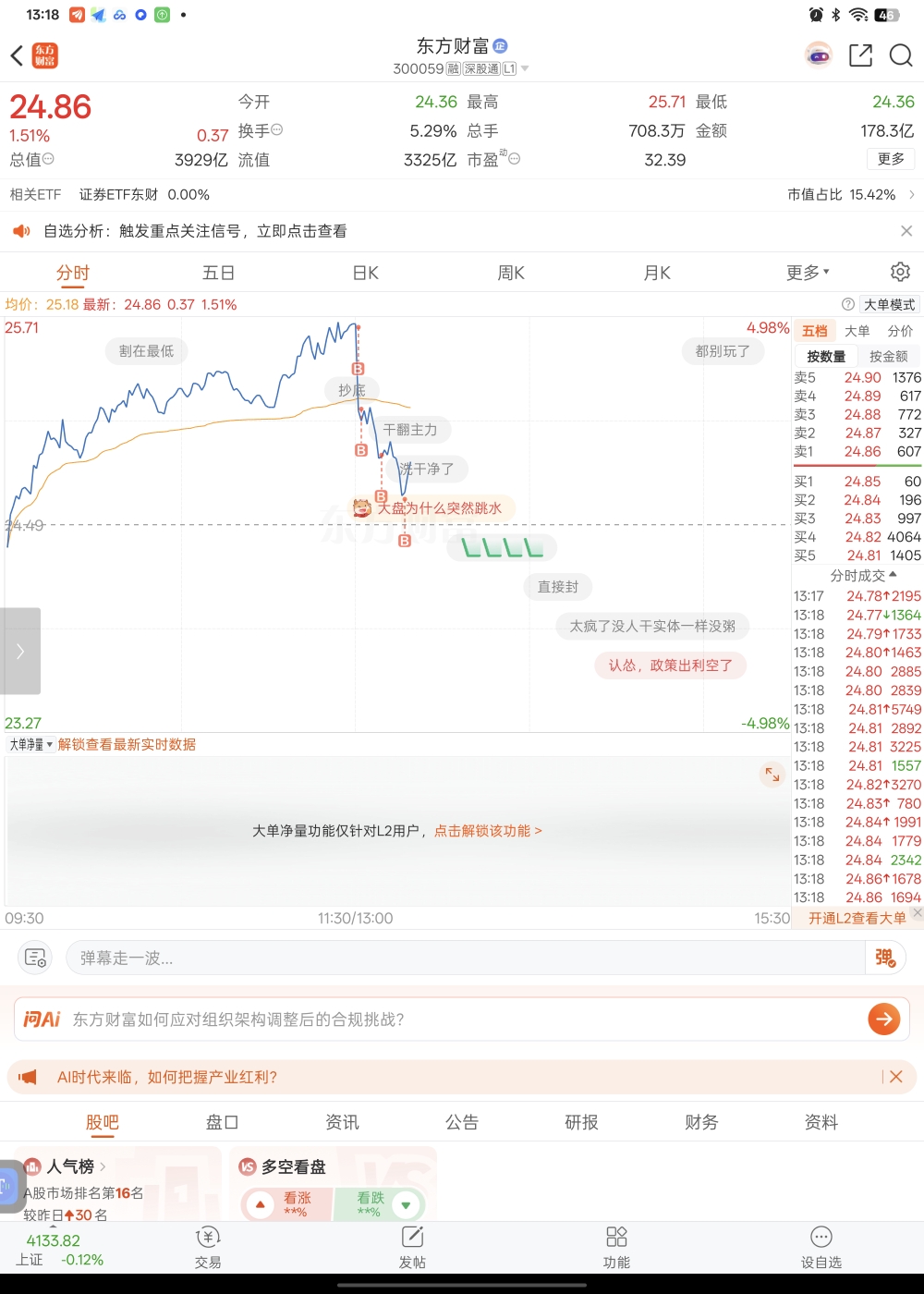Tap the back arrow icon
The image size is (924, 1294).
tap(17, 56)
